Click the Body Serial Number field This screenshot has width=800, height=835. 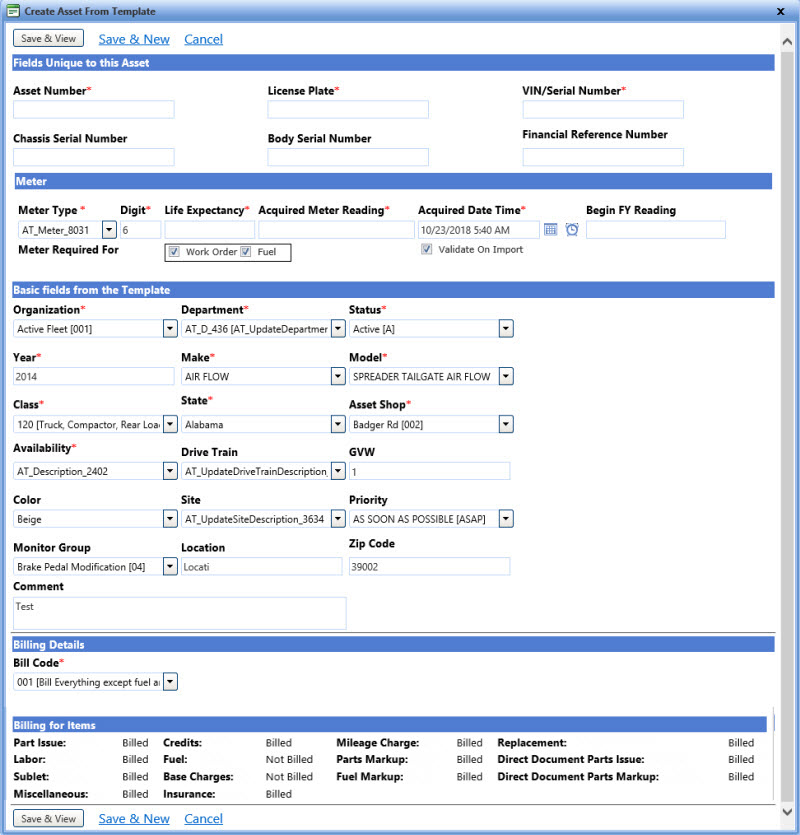(x=348, y=157)
